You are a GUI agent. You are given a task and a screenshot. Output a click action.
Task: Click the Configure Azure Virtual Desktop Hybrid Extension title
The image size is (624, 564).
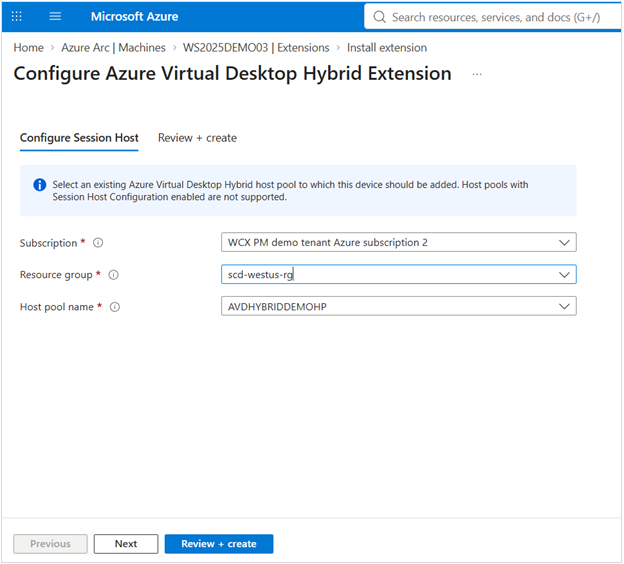[x=232, y=74]
